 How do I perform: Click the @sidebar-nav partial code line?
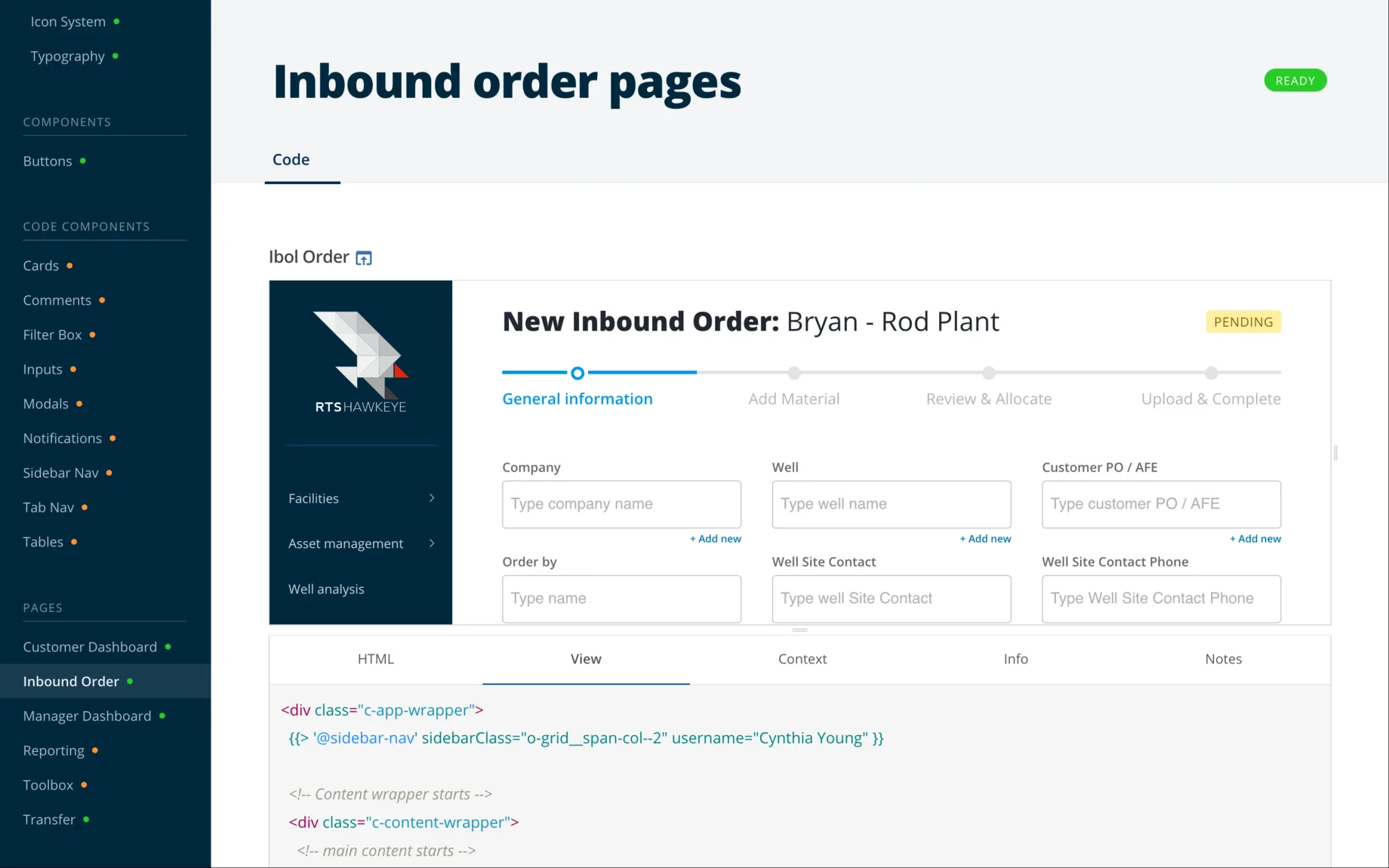point(586,738)
